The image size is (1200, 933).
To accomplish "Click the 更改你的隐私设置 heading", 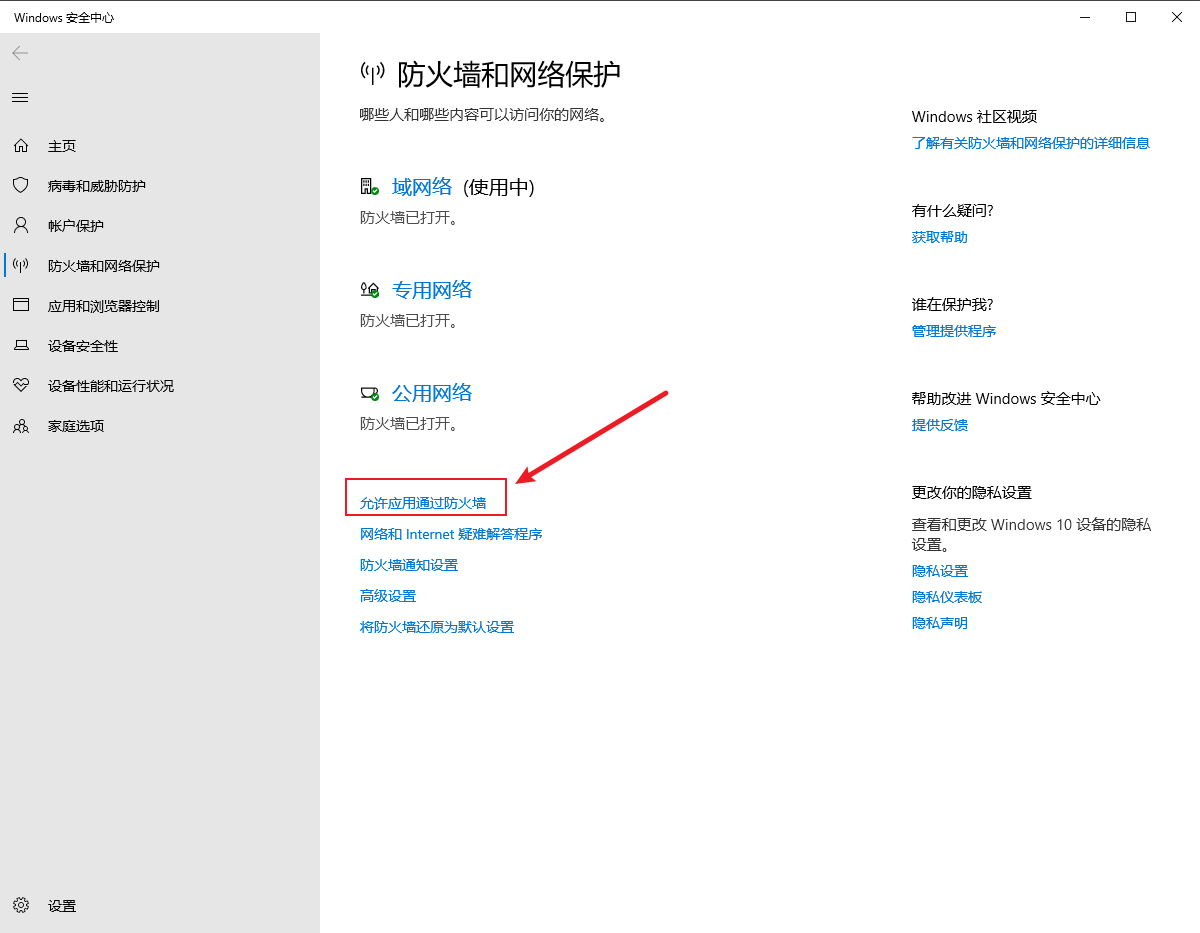I will point(972,493).
